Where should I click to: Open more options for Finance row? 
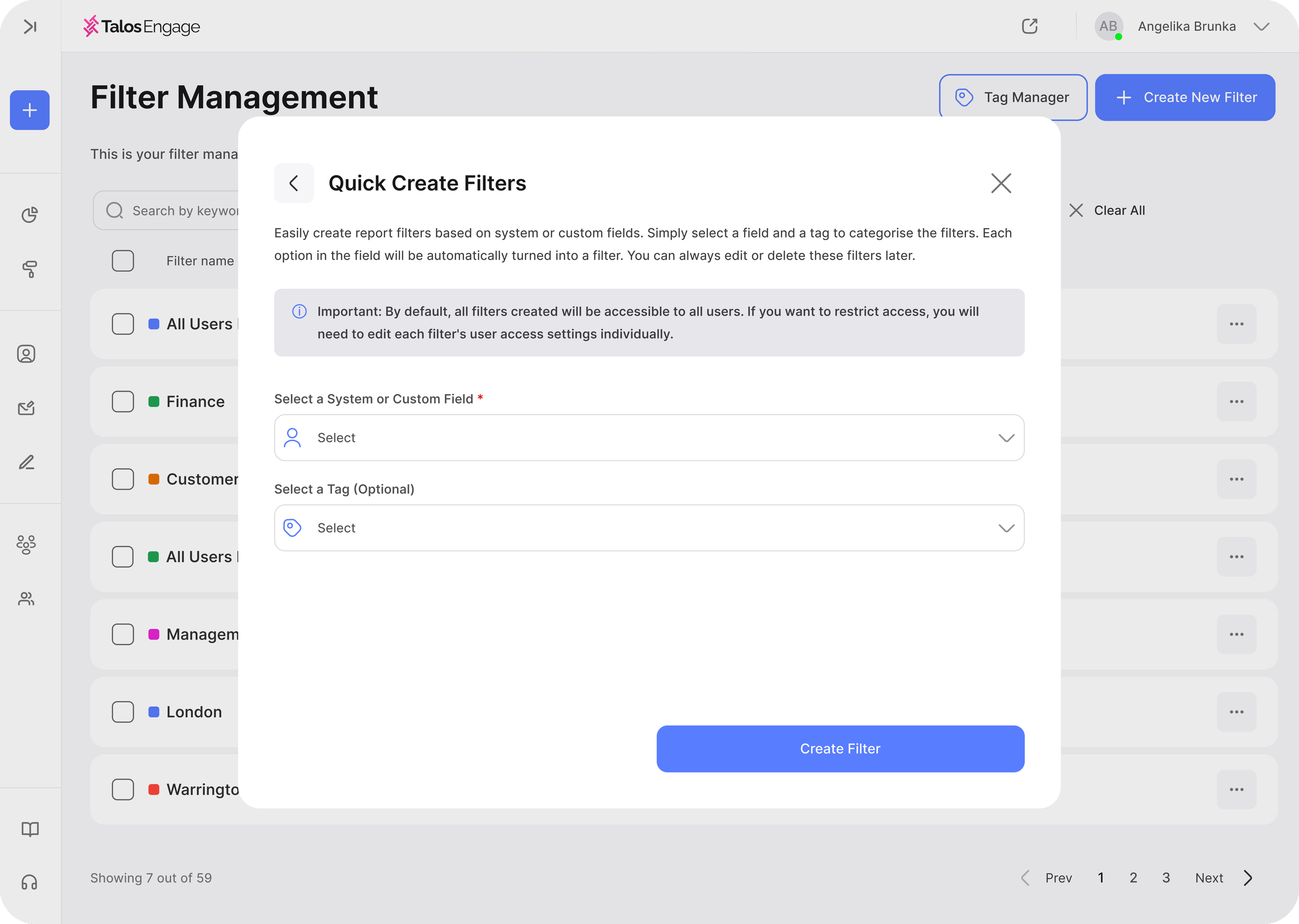pyautogui.click(x=1237, y=401)
